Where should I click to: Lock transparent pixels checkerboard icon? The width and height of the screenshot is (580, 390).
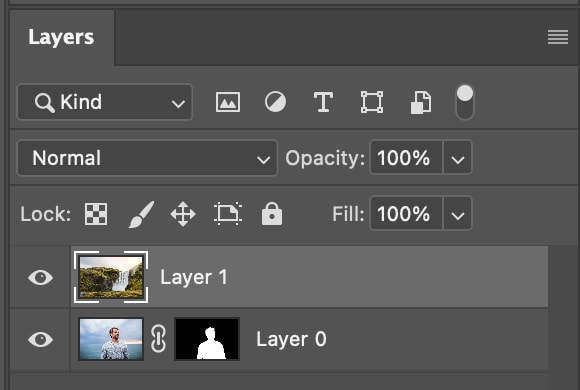[96, 214]
